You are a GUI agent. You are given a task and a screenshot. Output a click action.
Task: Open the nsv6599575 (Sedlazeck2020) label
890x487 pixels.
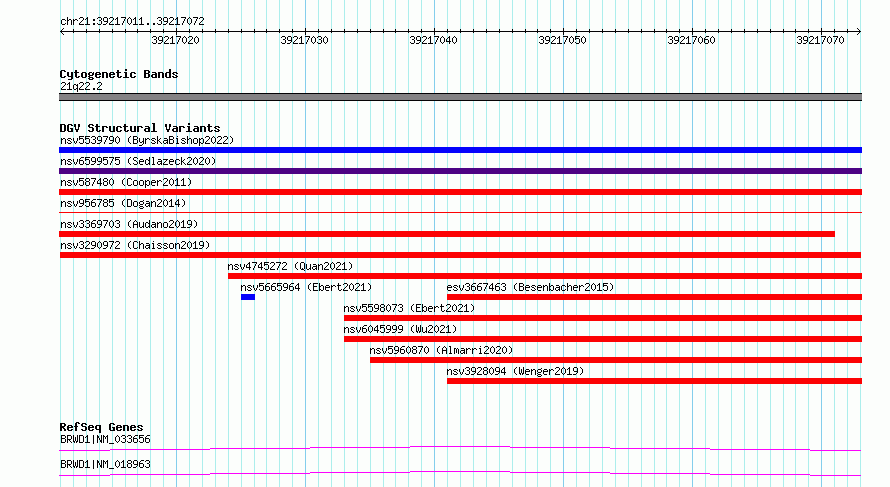(x=138, y=161)
